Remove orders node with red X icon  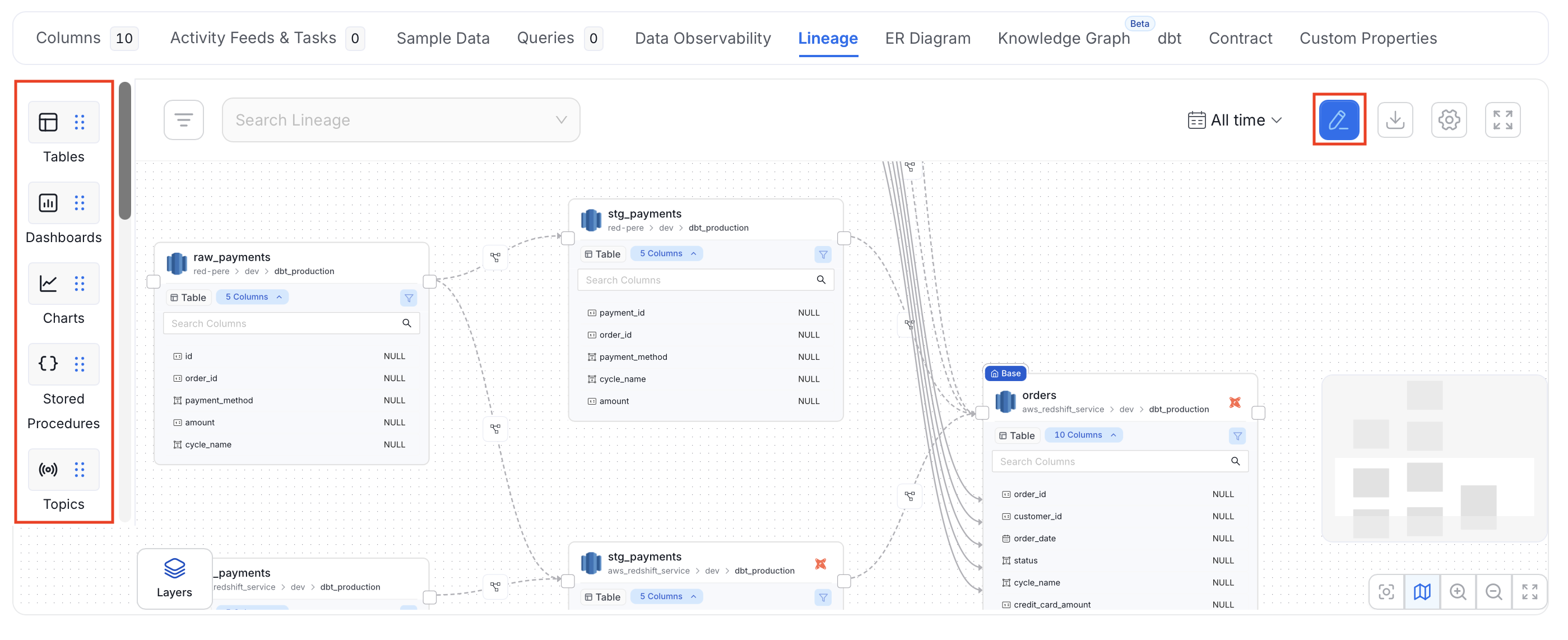[1235, 402]
